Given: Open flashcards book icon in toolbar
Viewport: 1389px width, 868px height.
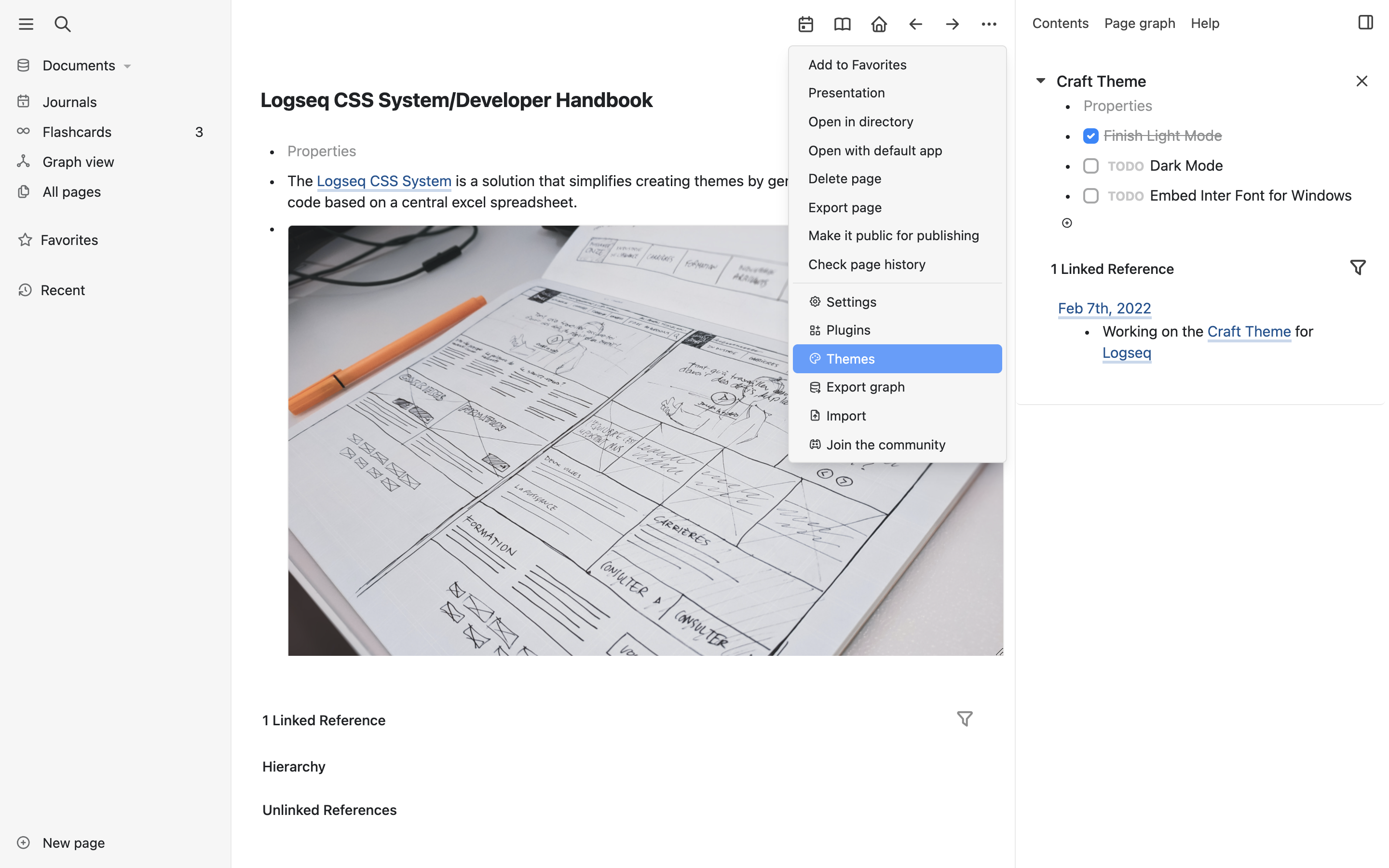Looking at the screenshot, I should coord(842,24).
